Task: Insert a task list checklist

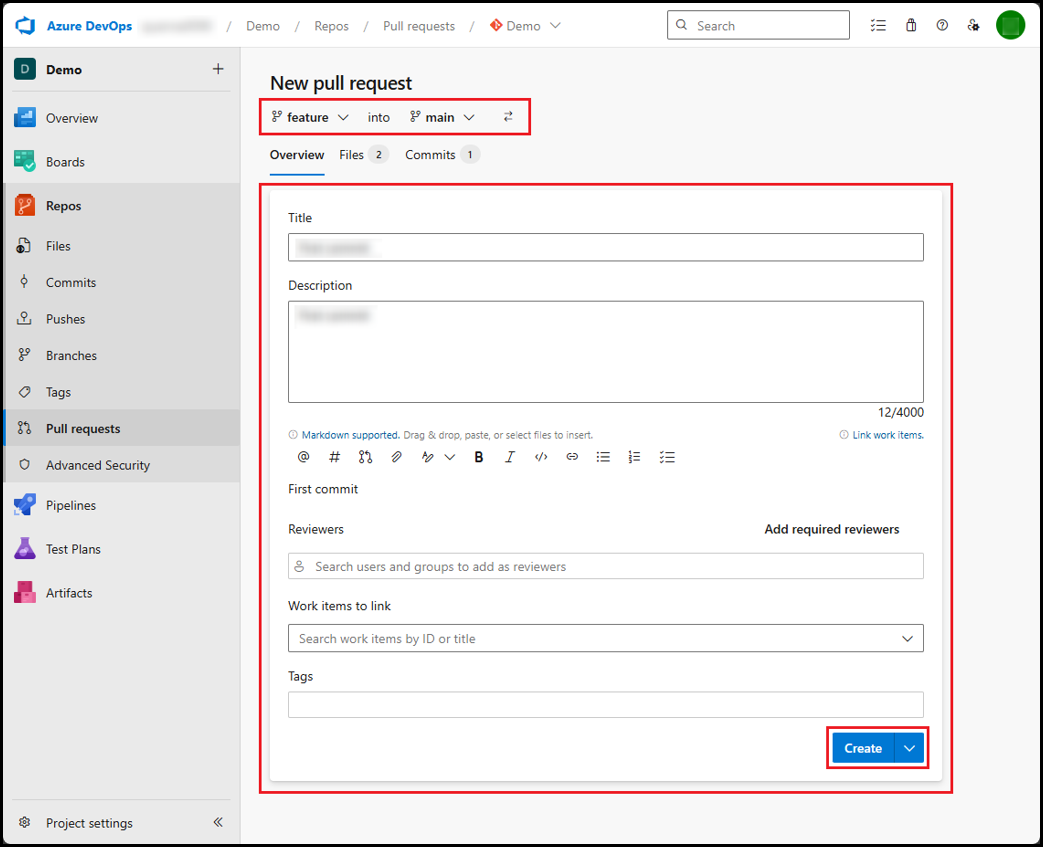Action: click(667, 457)
